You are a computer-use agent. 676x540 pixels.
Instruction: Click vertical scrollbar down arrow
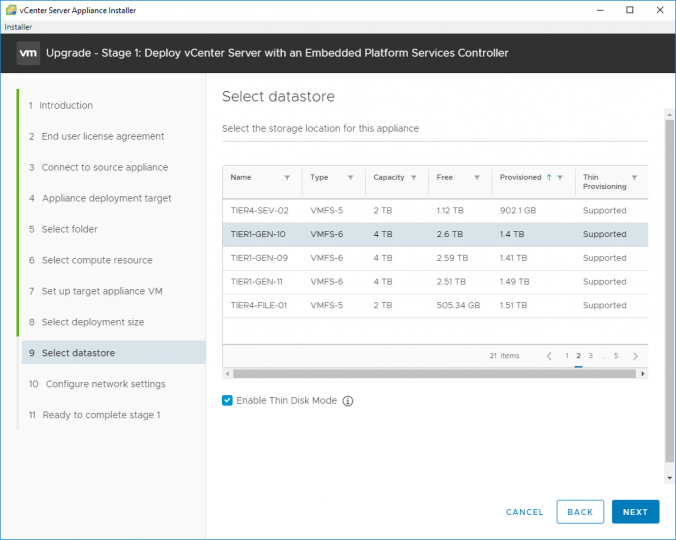pos(669,478)
